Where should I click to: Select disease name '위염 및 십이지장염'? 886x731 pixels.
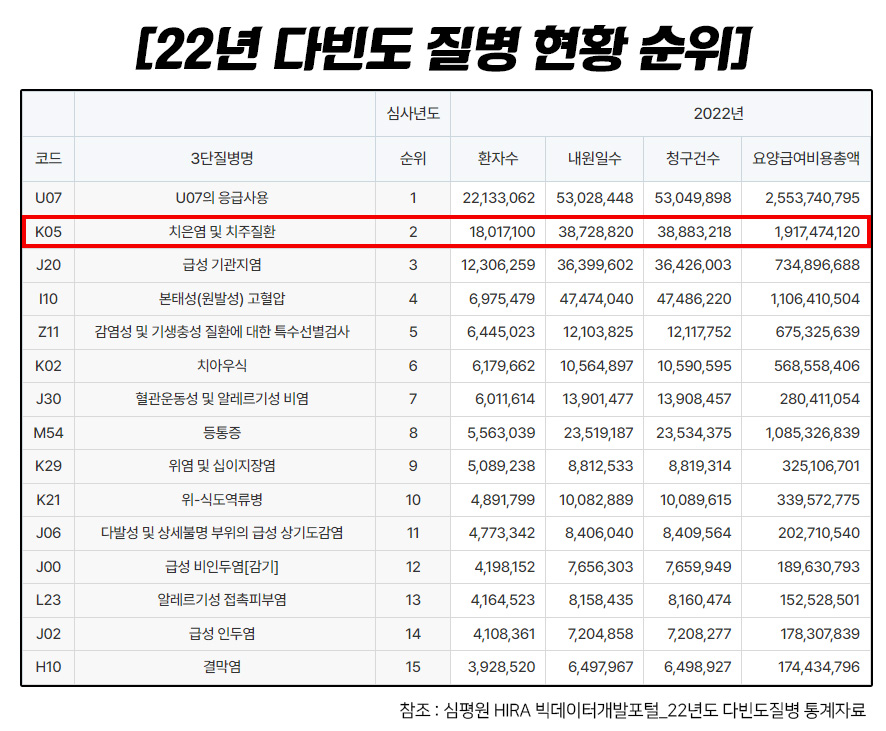(222, 465)
